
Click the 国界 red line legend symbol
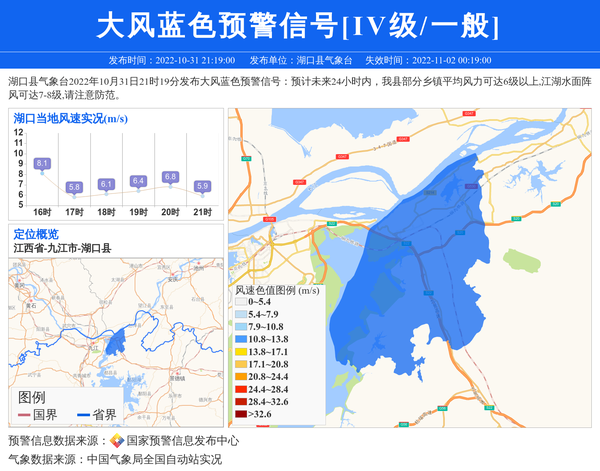23,415
